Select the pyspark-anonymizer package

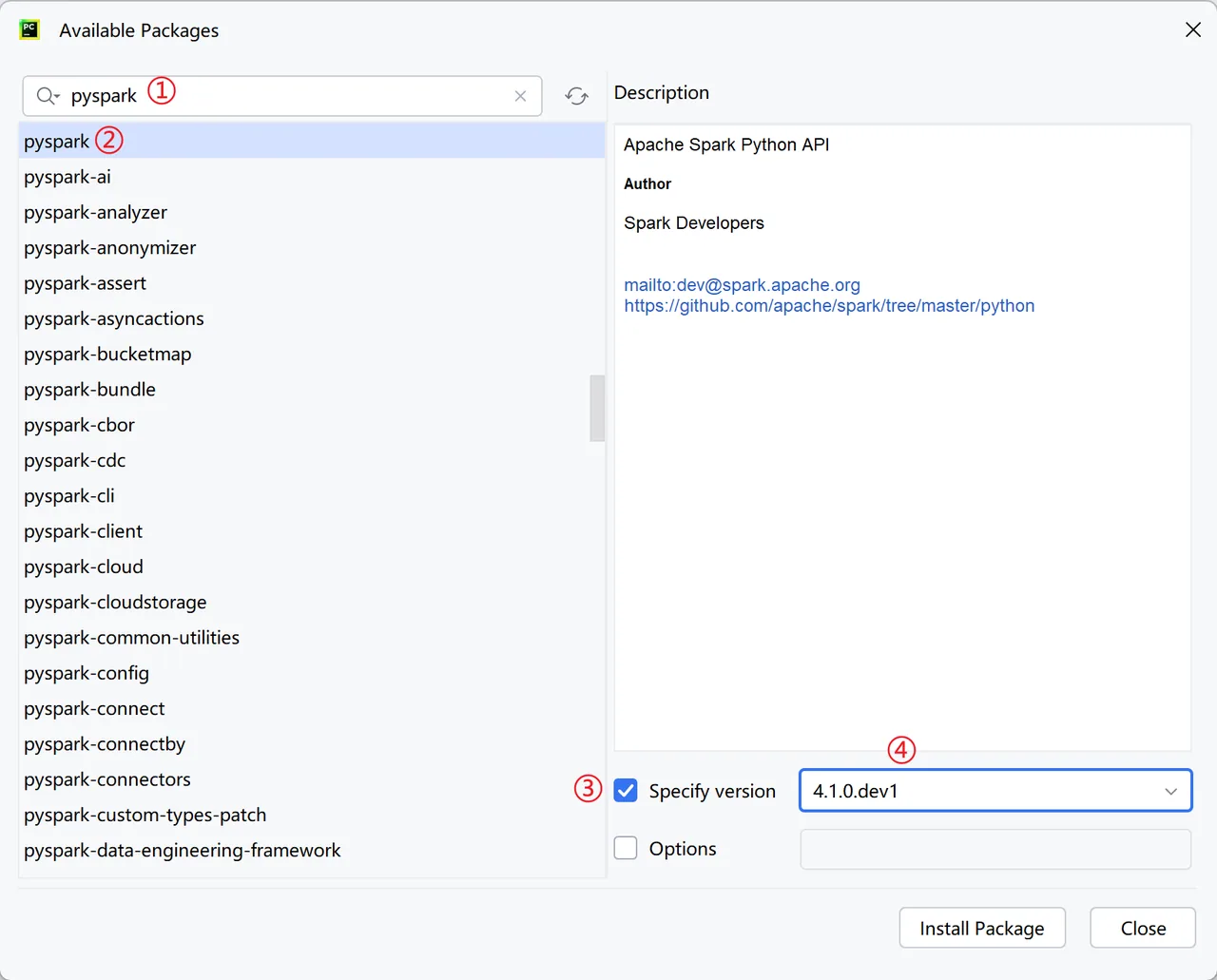(x=312, y=247)
